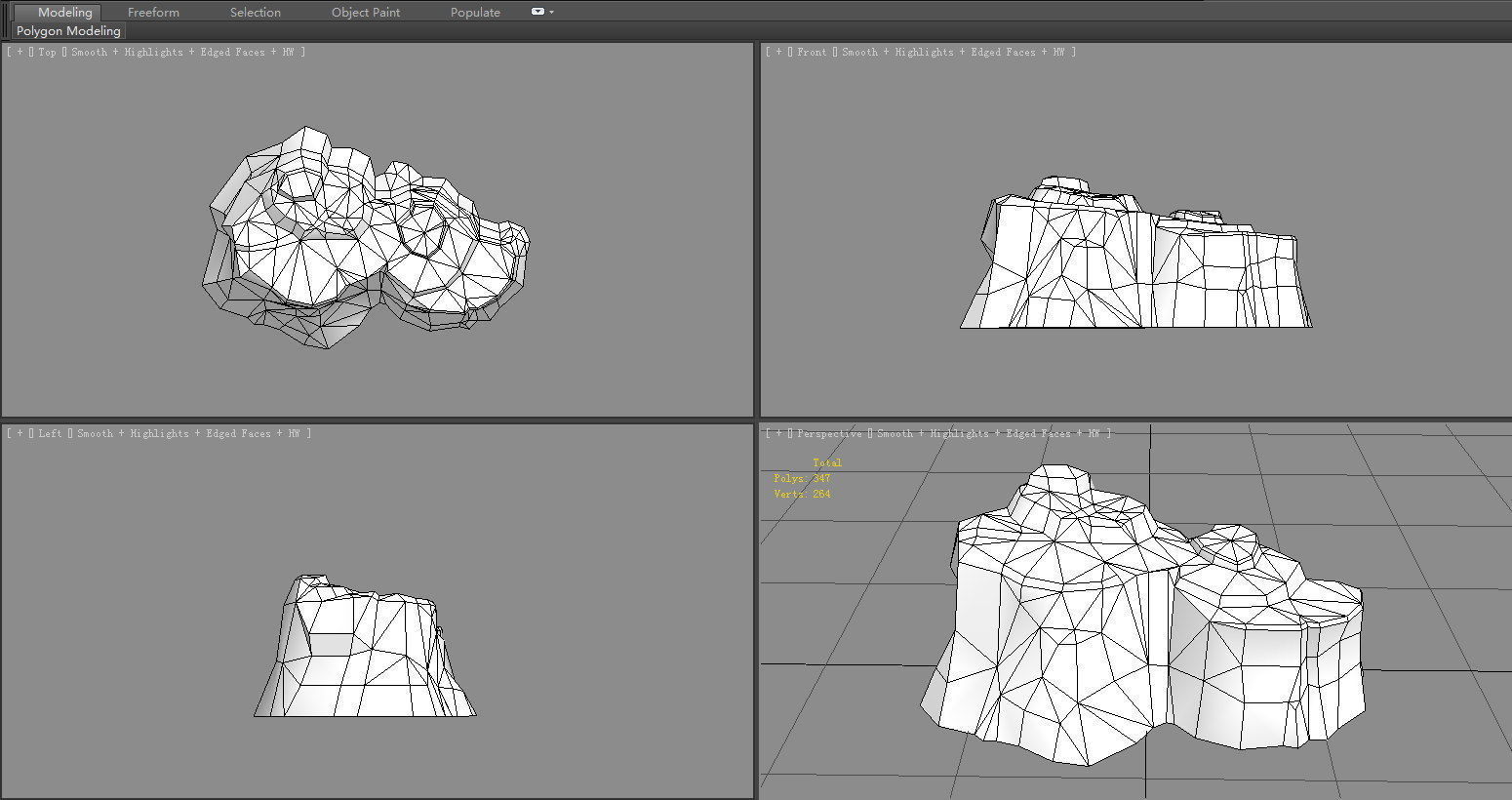Open the Front viewport view label menu

point(812,52)
